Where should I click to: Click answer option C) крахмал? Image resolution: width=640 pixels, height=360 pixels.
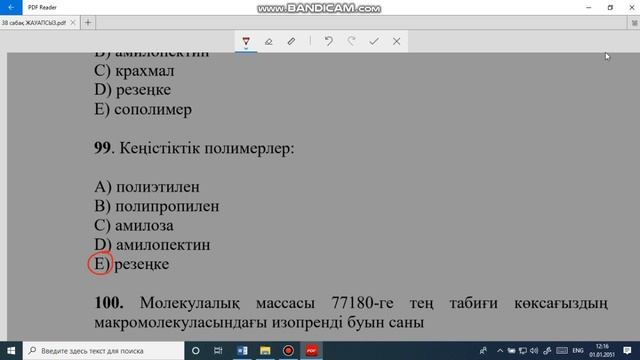pyautogui.click(x=134, y=71)
